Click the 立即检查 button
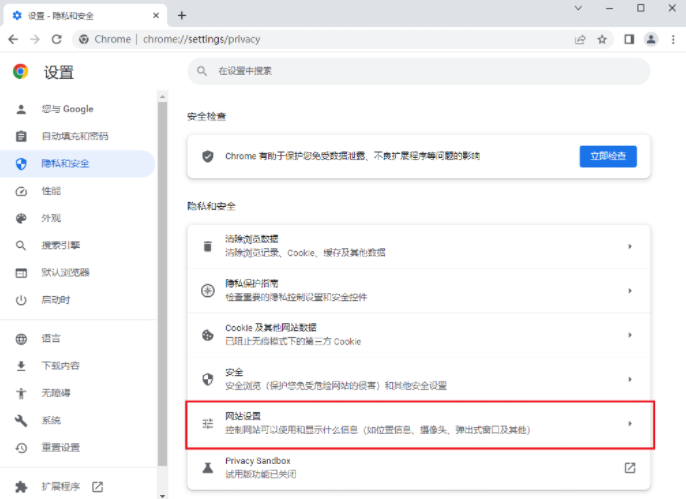 pyautogui.click(x=608, y=156)
